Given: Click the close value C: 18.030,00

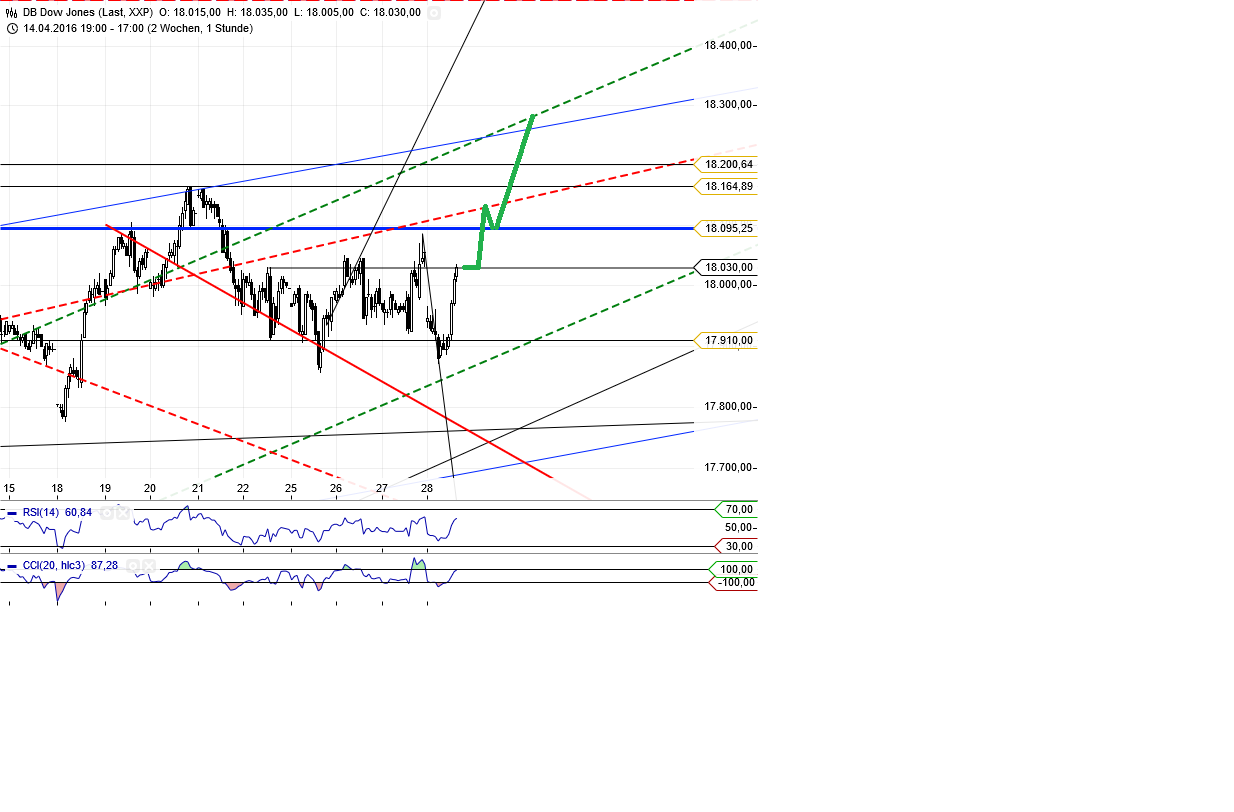Looking at the screenshot, I should pyautogui.click(x=390, y=13).
